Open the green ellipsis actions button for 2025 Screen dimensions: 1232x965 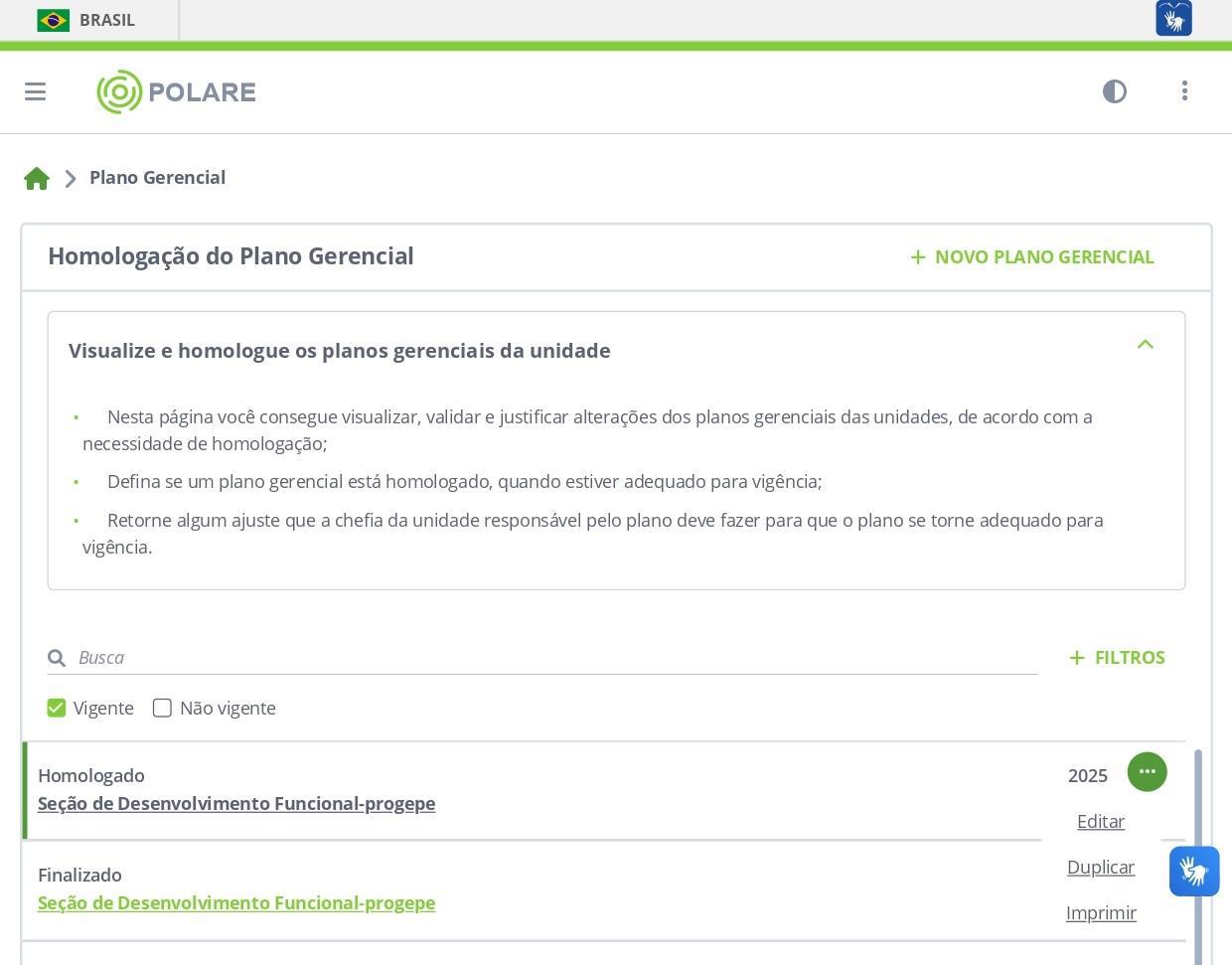[1147, 772]
